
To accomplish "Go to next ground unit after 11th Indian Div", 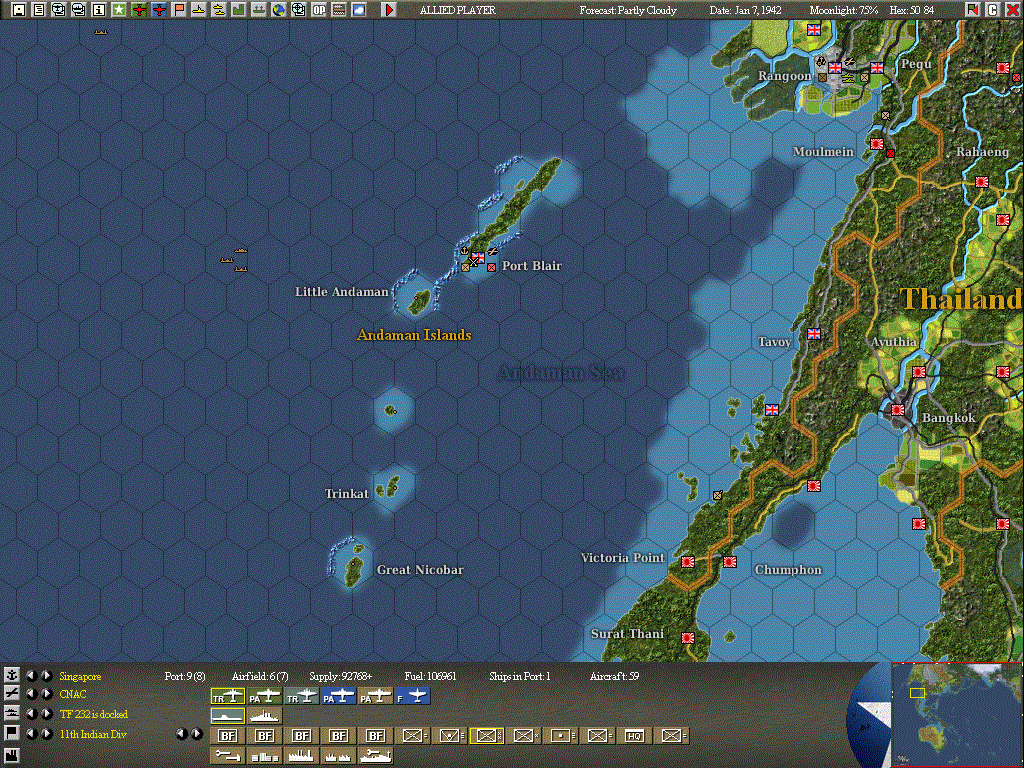I will point(46,733).
